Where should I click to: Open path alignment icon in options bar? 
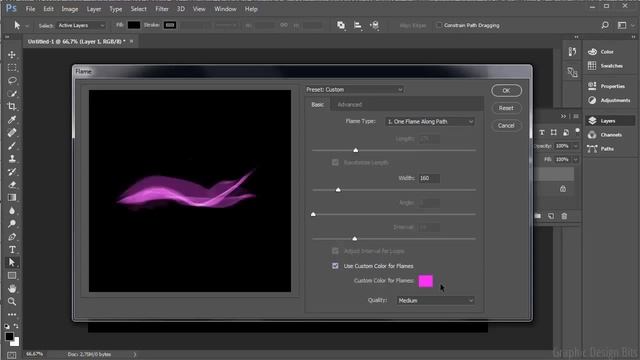pyautogui.click(x=358, y=25)
